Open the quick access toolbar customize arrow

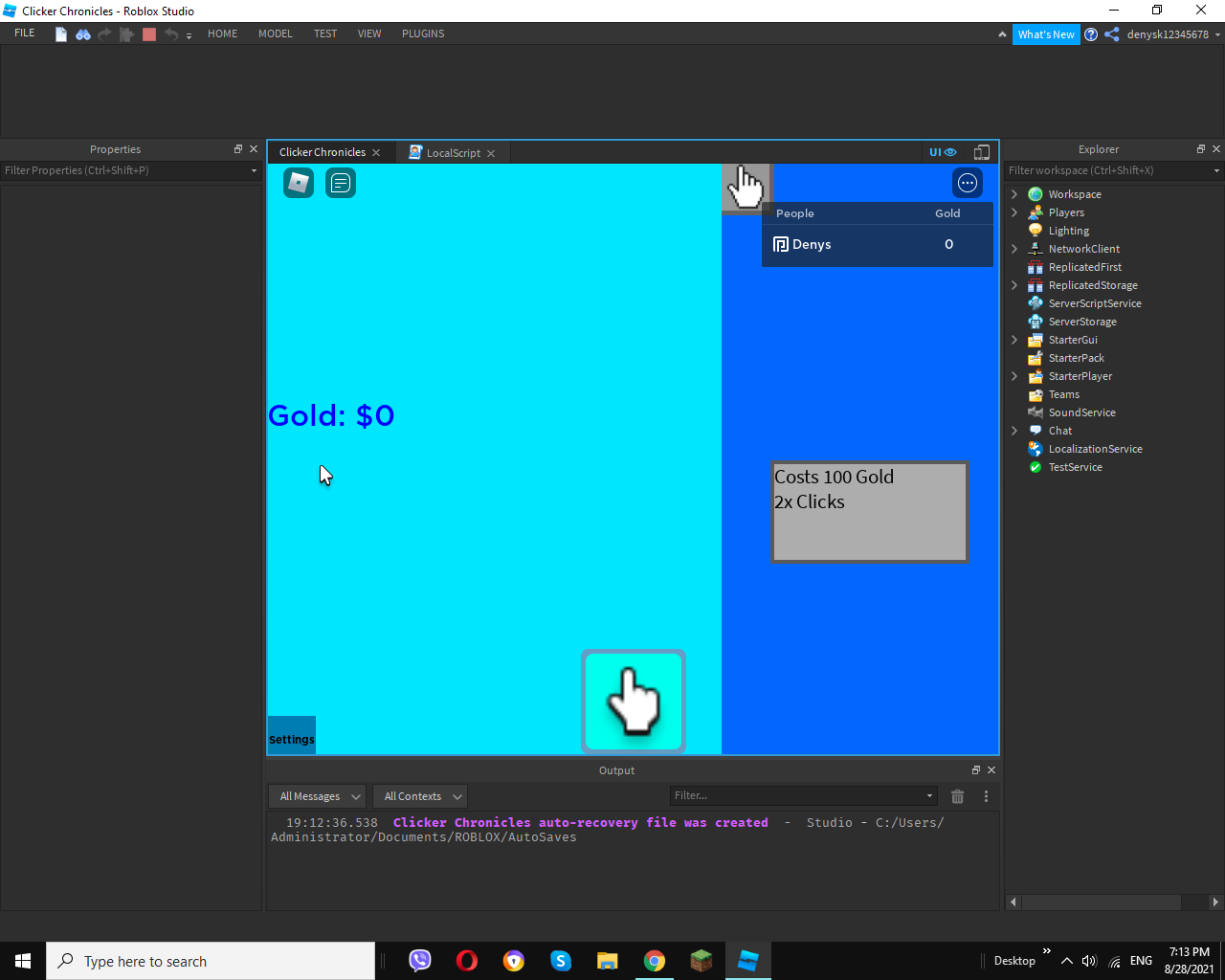(189, 35)
